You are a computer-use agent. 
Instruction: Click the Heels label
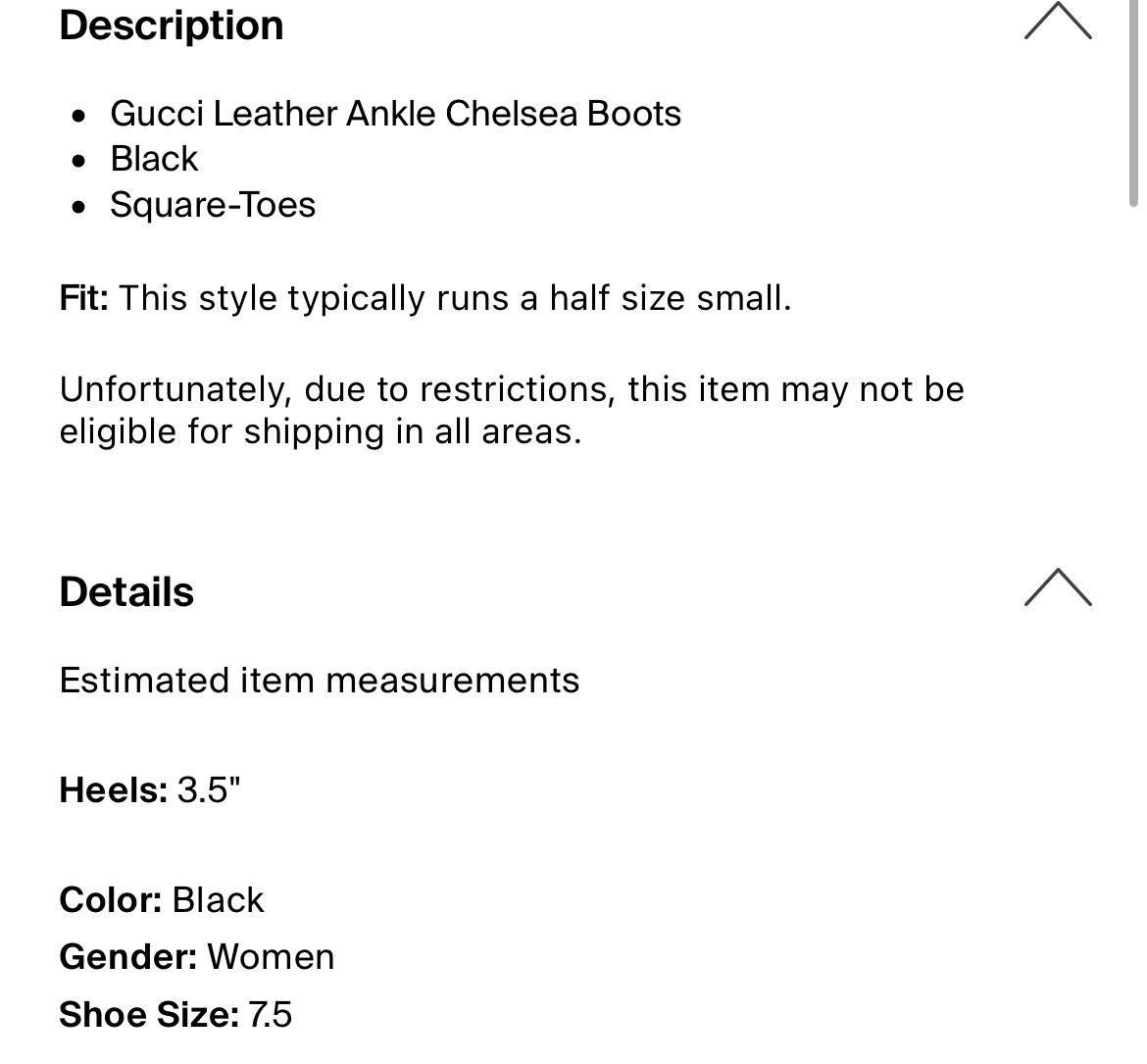[x=114, y=790]
